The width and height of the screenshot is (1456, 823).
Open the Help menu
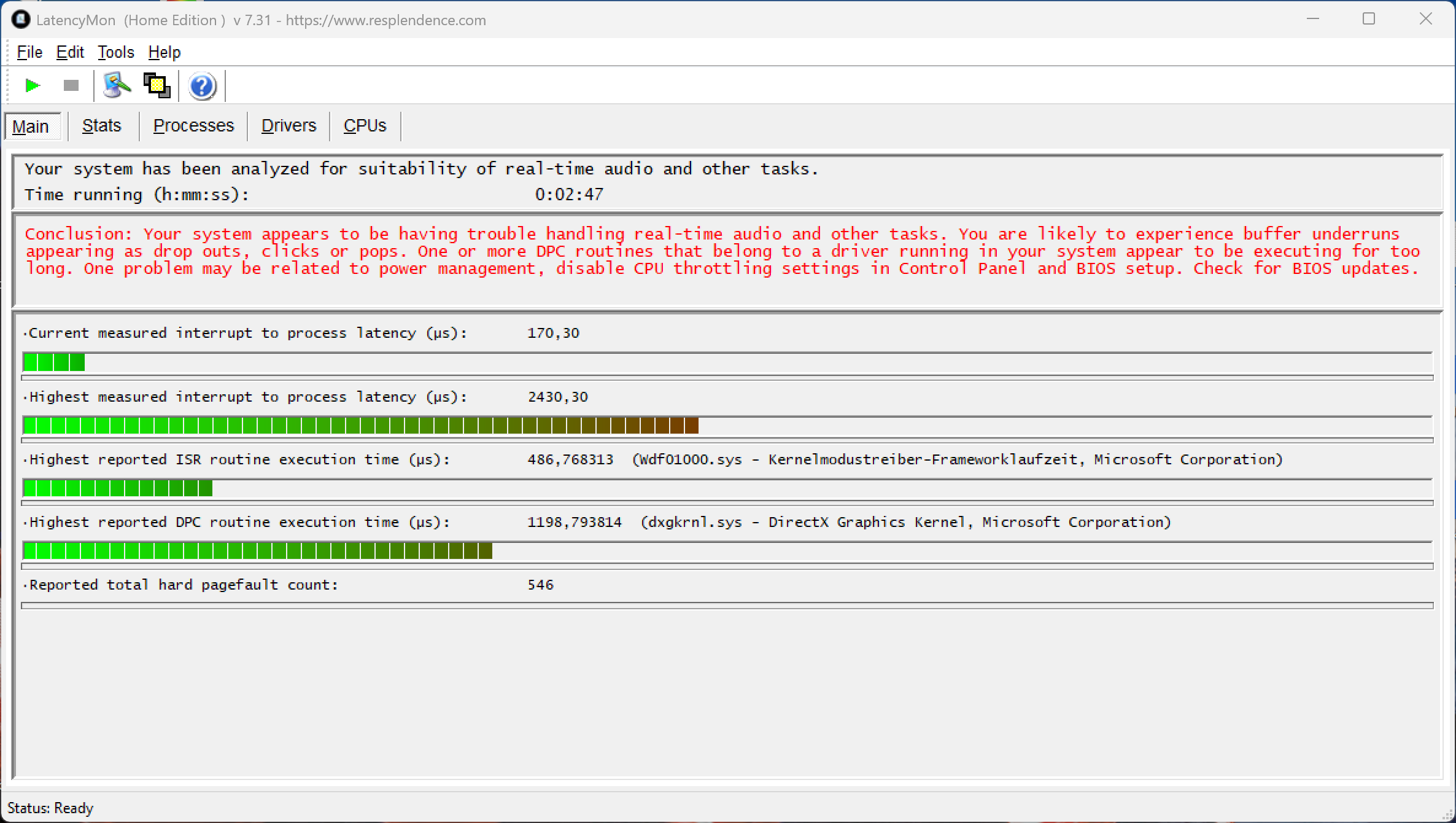tap(164, 52)
